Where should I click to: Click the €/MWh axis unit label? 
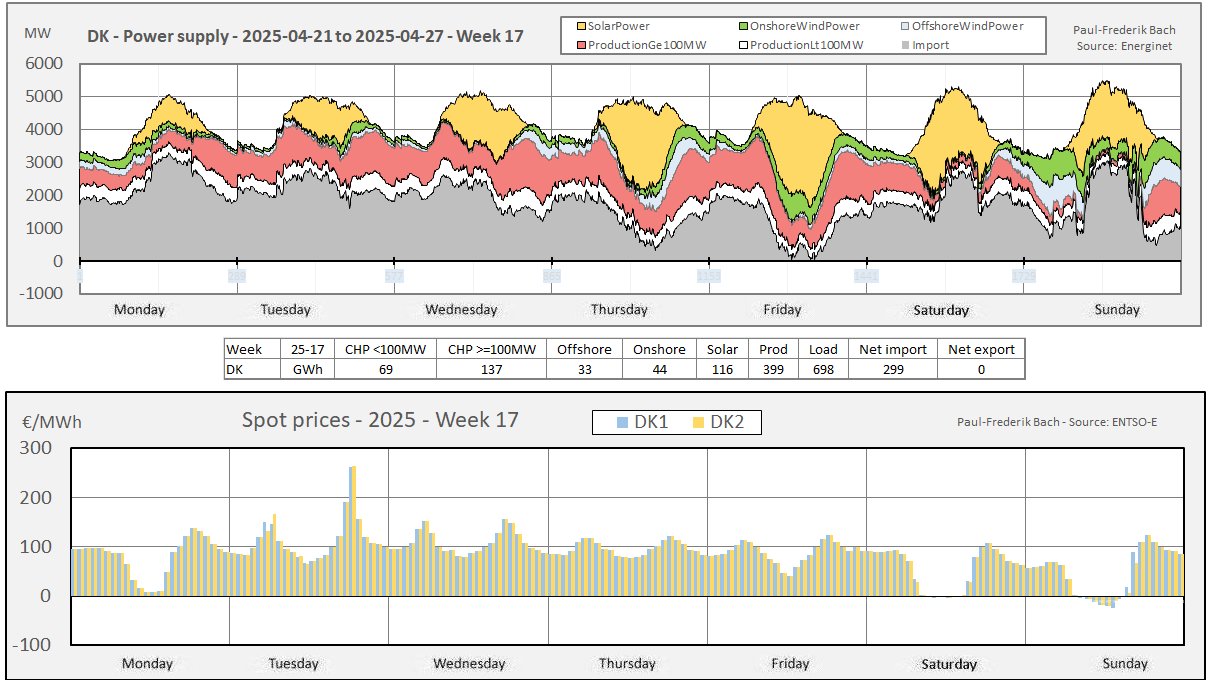52,422
